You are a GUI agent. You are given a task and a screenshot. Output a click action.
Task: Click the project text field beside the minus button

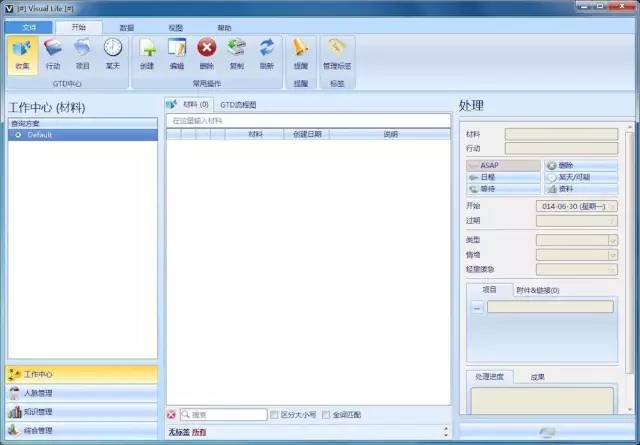(550, 307)
